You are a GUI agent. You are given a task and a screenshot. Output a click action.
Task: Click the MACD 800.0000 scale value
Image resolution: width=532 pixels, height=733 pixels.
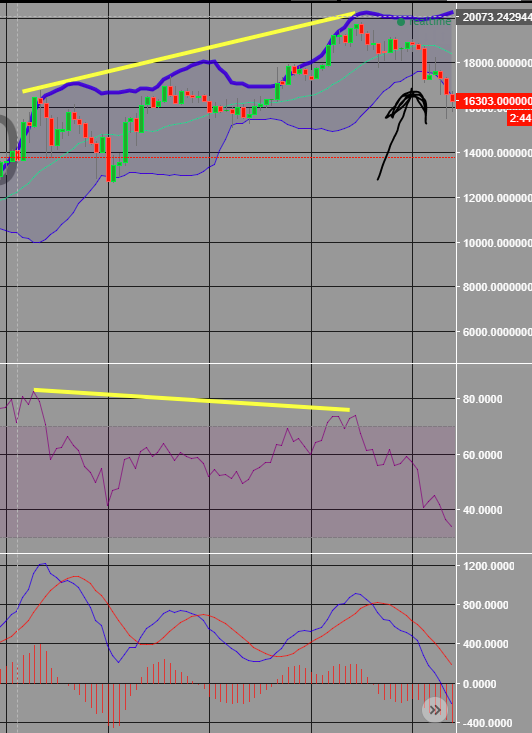[x=485, y=605]
